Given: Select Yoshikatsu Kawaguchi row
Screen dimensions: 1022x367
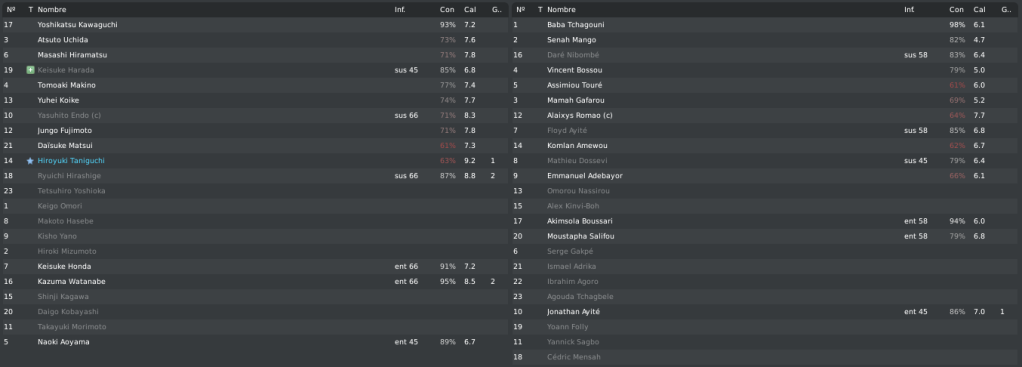Looking at the screenshot, I should [x=255, y=25].
